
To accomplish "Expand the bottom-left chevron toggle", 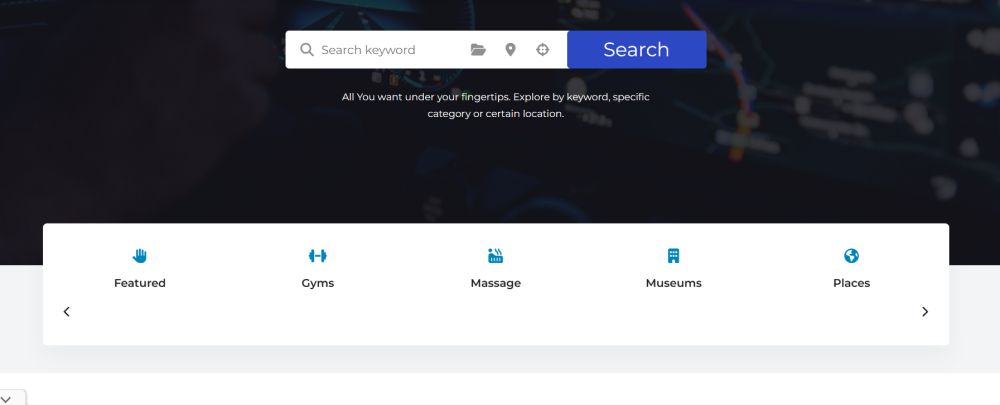I will [6, 399].
